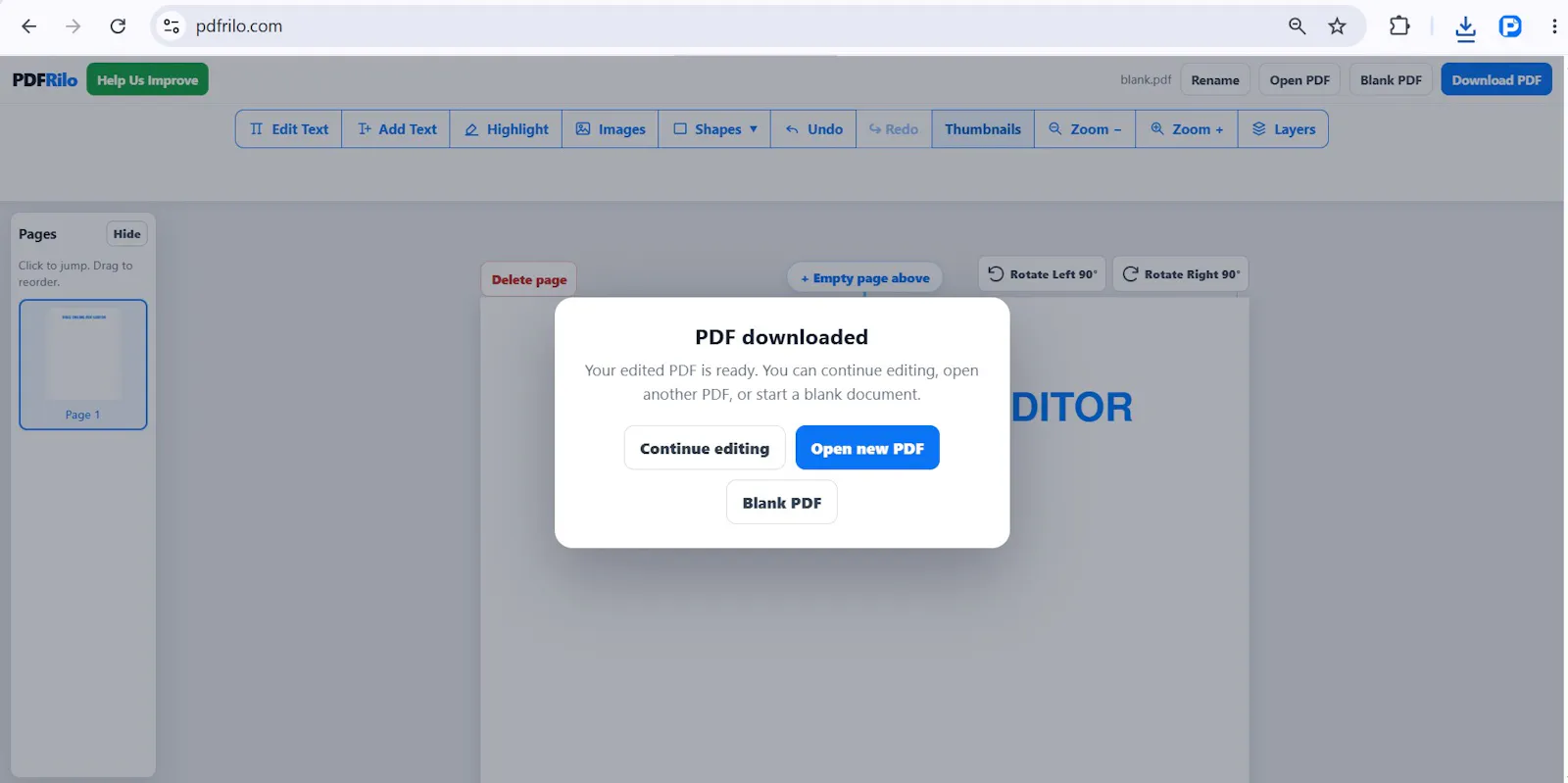
Task: Click Continue editing in the dialog
Action: pyautogui.click(x=705, y=448)
